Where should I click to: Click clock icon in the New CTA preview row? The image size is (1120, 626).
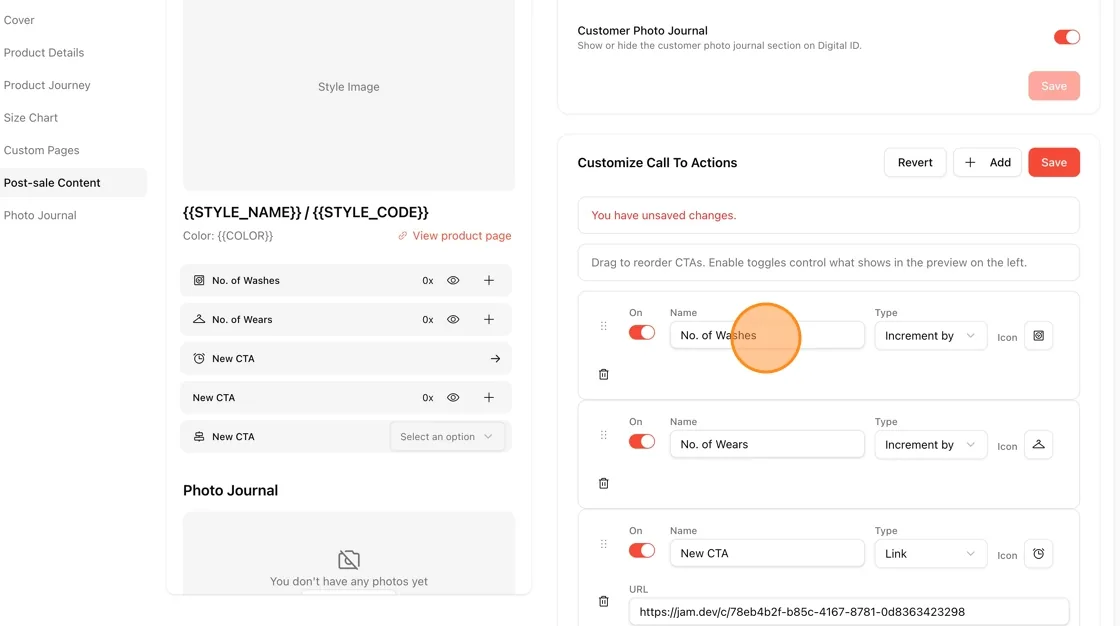[x=199, y=359]
